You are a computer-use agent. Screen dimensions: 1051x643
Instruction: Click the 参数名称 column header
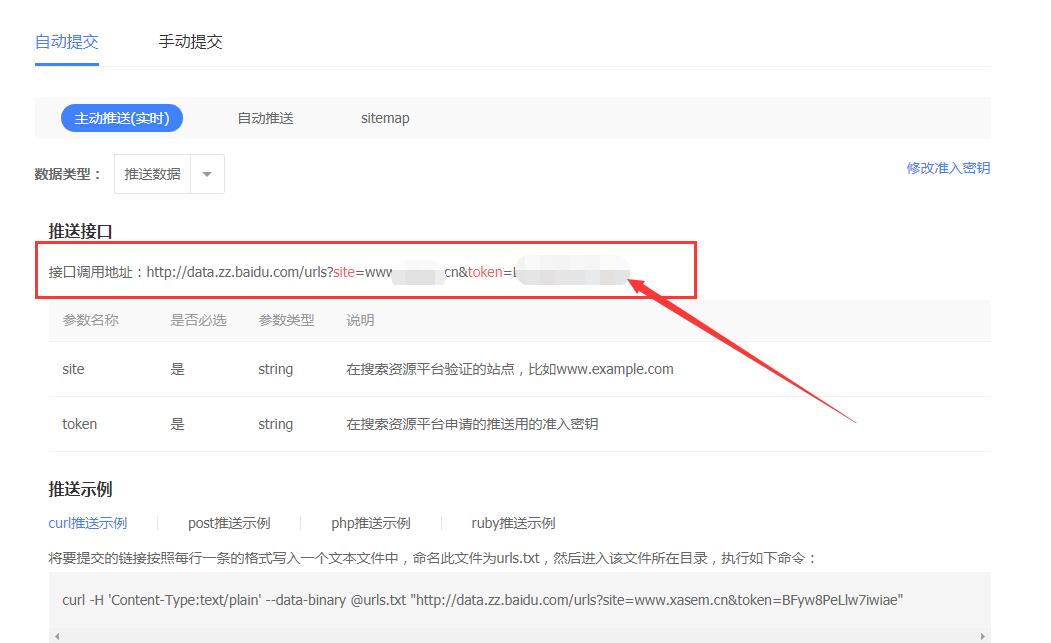[x=90, y=320]
